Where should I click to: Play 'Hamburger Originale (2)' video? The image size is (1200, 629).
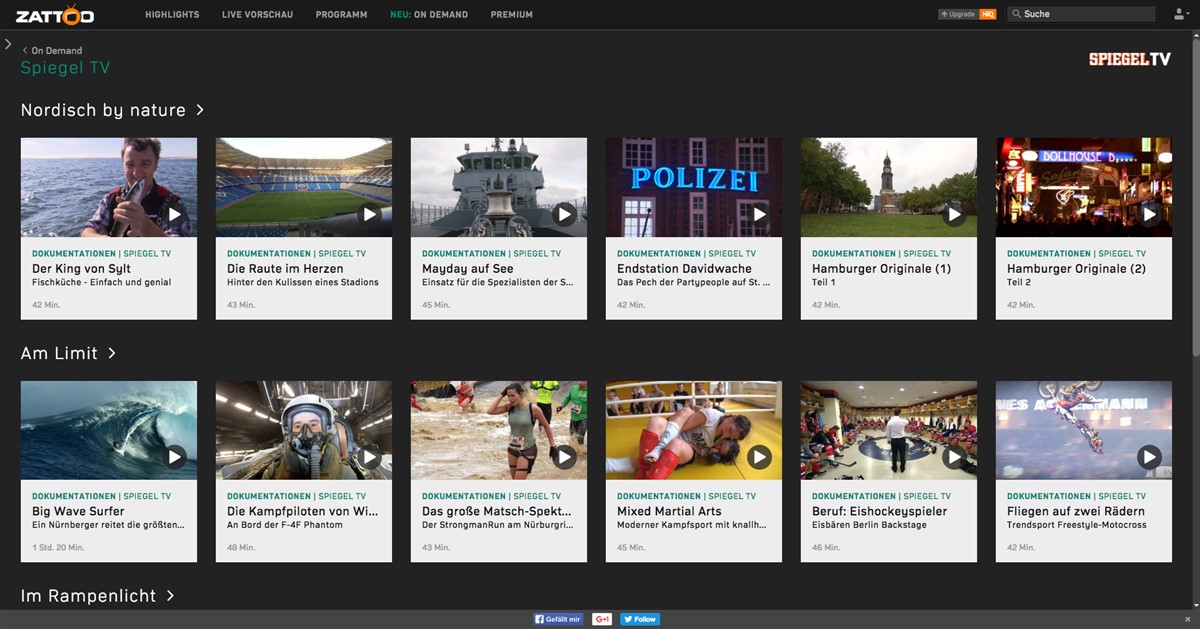coord(1150,214)
